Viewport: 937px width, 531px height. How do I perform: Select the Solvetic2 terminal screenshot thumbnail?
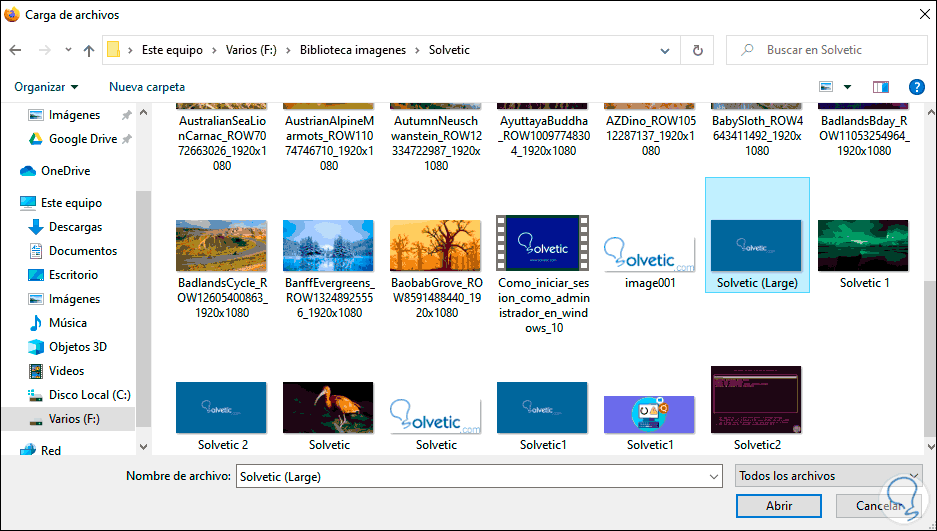click(x=757, y=400)
